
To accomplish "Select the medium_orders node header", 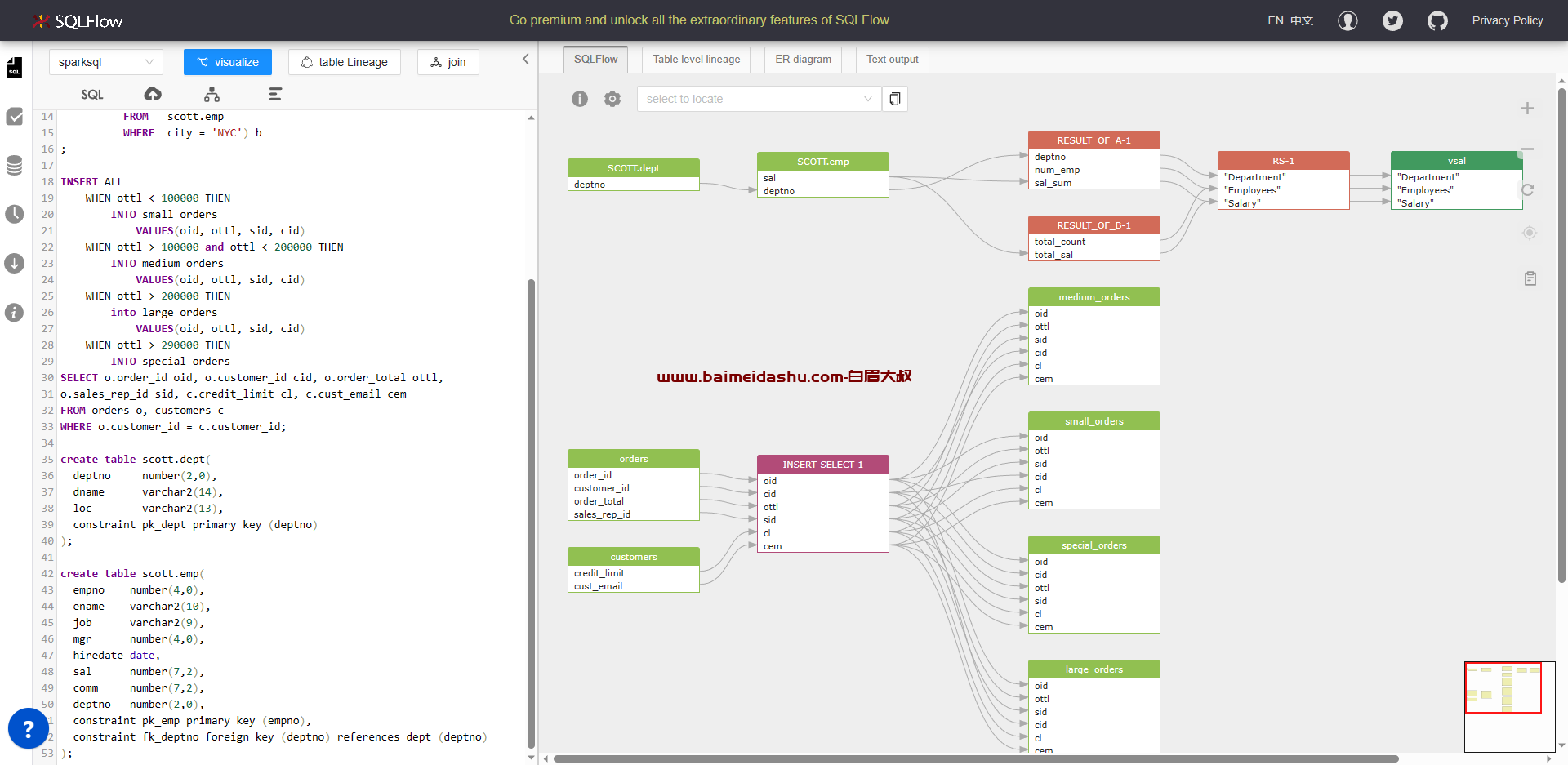I will (x=1094, y=297).
